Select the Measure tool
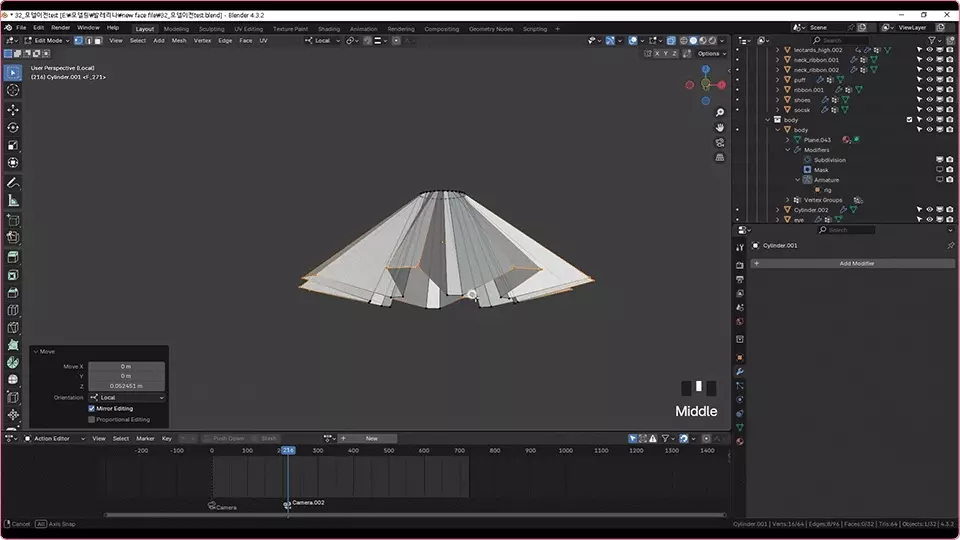This screenshot has height=540, width=960. click(13, 201)
